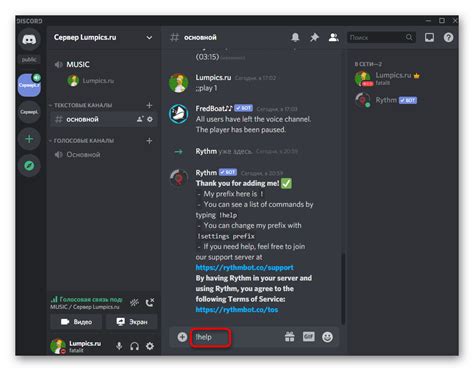
Task: Create invite for основной channel
Action: click(x=140, y=119)
